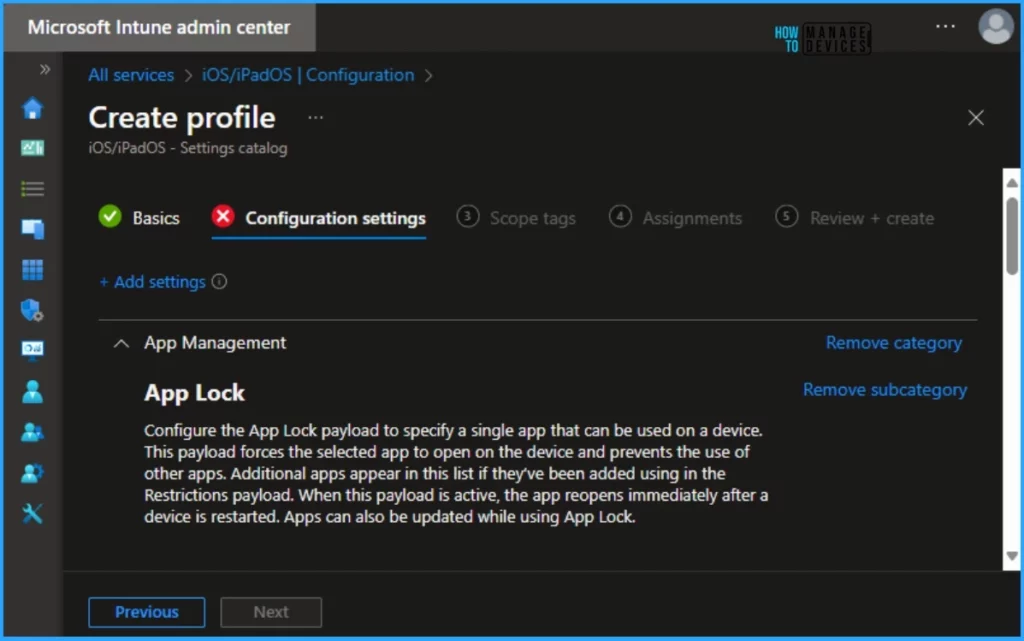Click Remove category link
Viewport: 1024px width, 641px height.
tap(893, 343)
